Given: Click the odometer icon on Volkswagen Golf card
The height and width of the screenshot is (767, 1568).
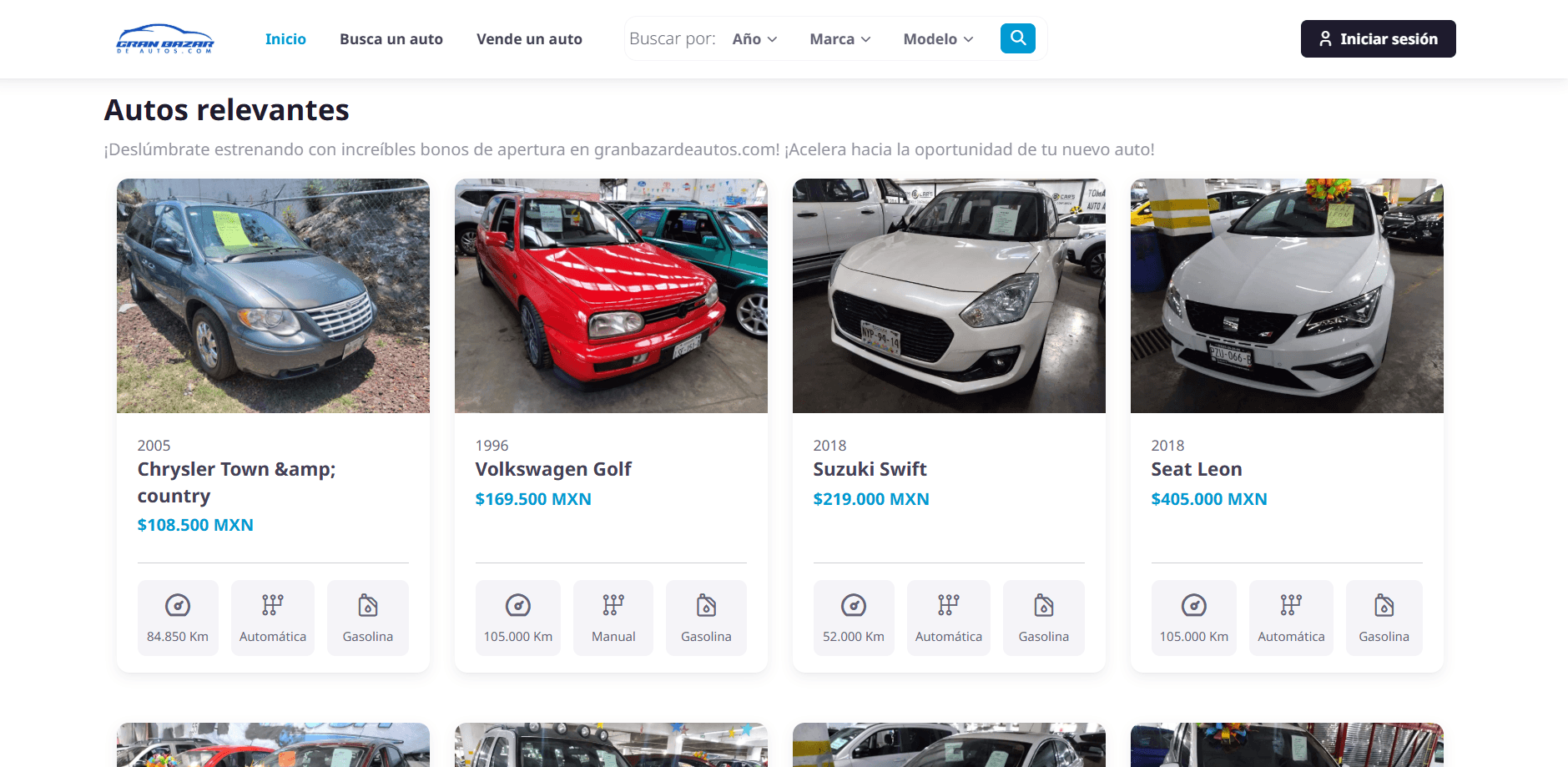Looking at the screenshot, I should [x=518, y=605].
